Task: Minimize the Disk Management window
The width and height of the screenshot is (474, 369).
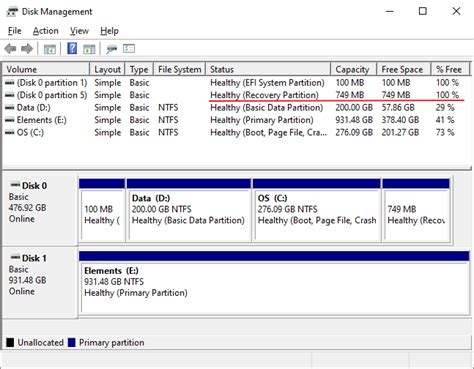Action: pyautogui.click(x=390, y=11)
